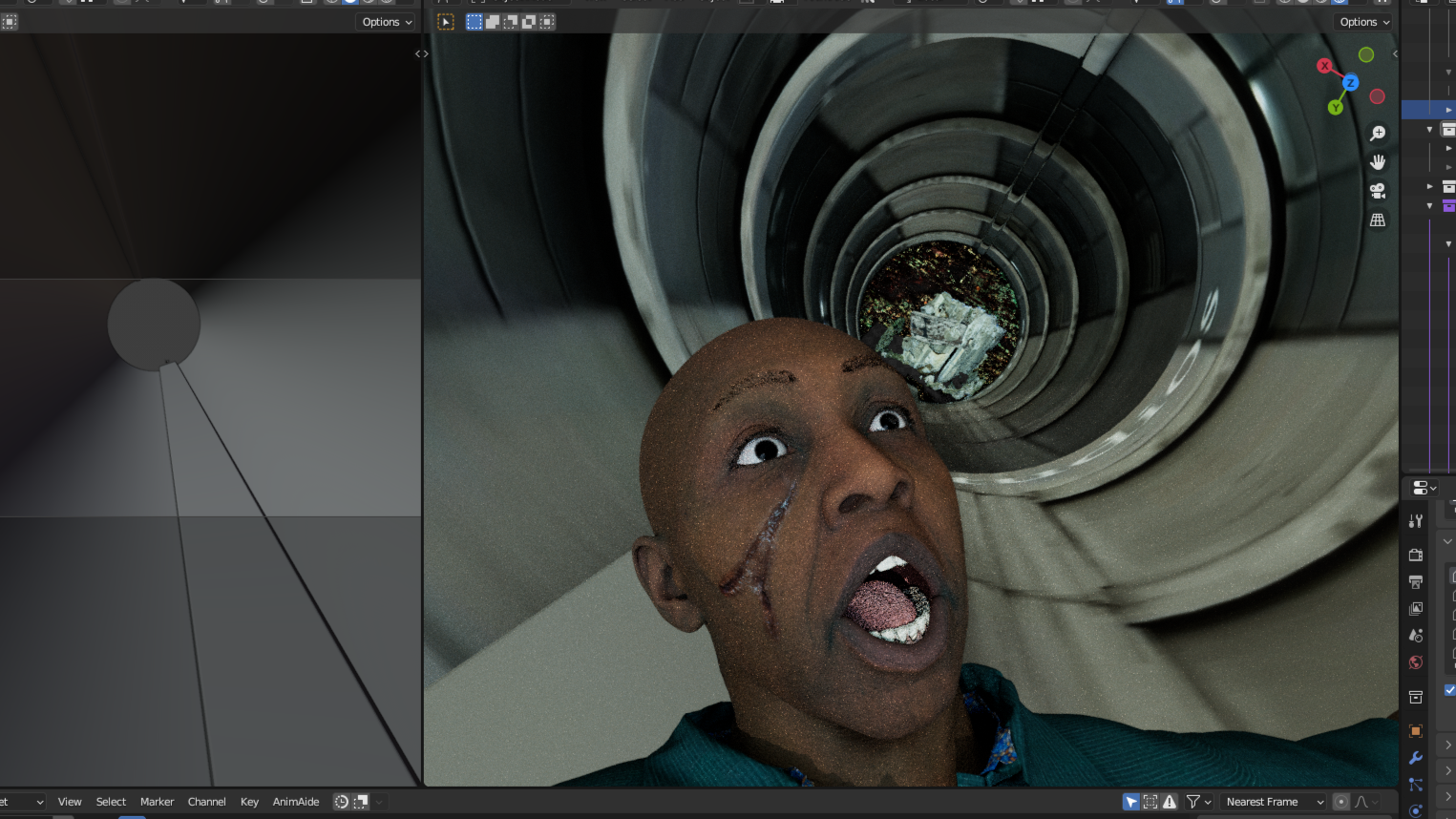Toggle camera view with camera gizmo
The width and height of the screenshot is (1456, 819).
[x=1377, y=191]
